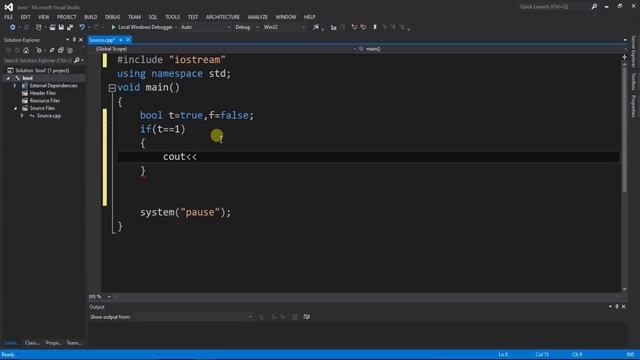This screenshot has width=640, height=360.
Task: Start Local Windows Debugger
Action: 142,27
